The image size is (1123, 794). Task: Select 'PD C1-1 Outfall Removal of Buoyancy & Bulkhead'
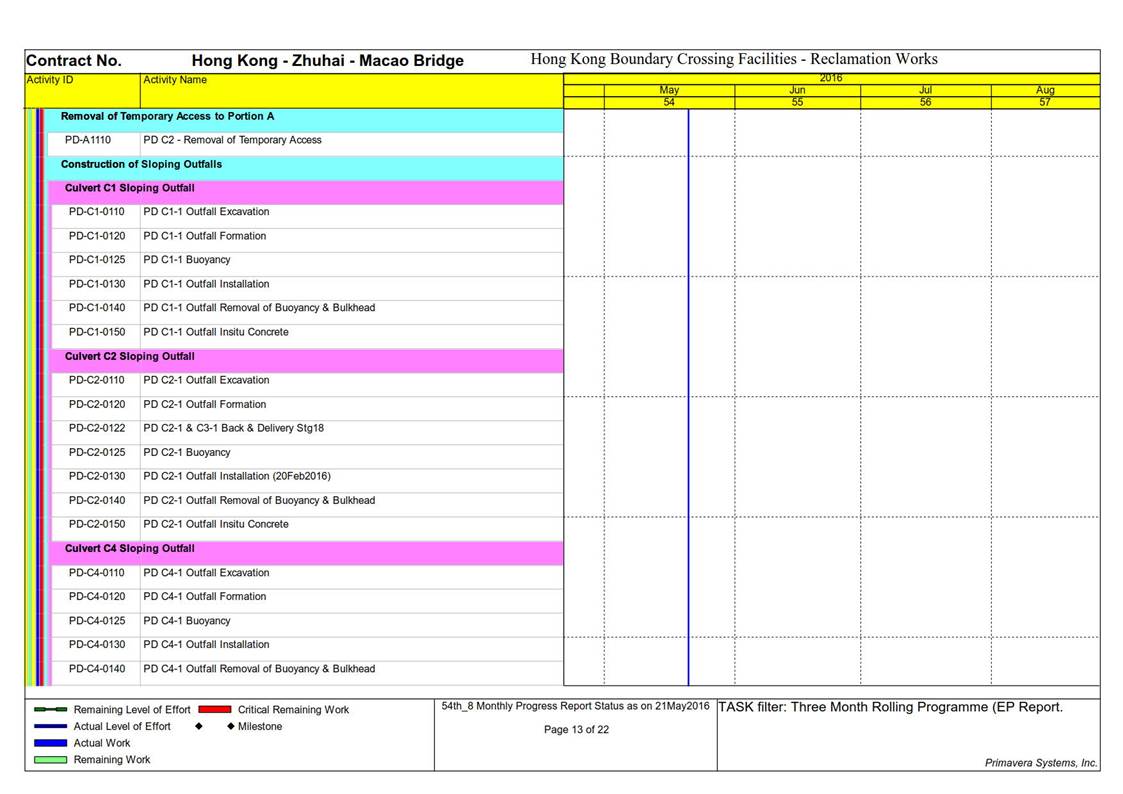(x=259, y=308)
